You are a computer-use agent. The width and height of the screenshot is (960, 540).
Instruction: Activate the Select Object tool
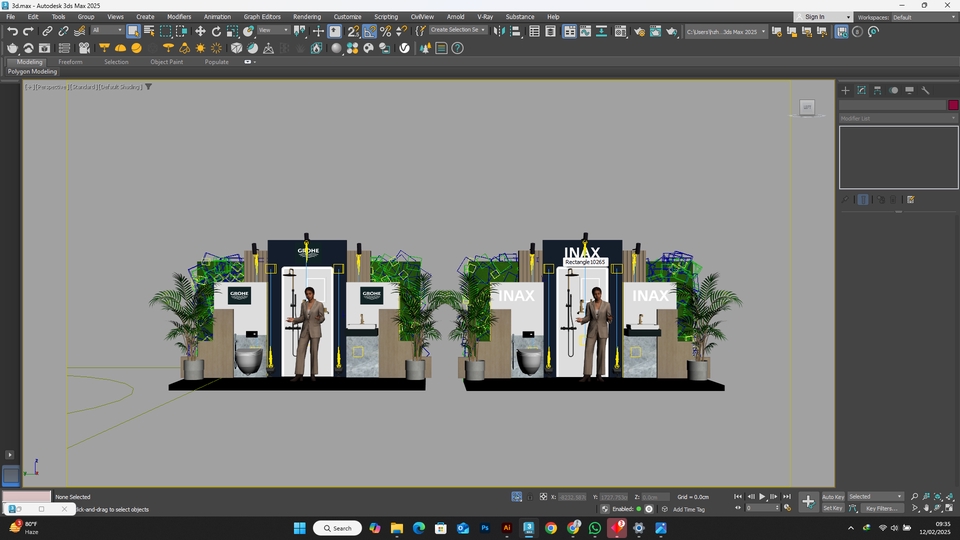pyautogui.click(x=133, y=31)
